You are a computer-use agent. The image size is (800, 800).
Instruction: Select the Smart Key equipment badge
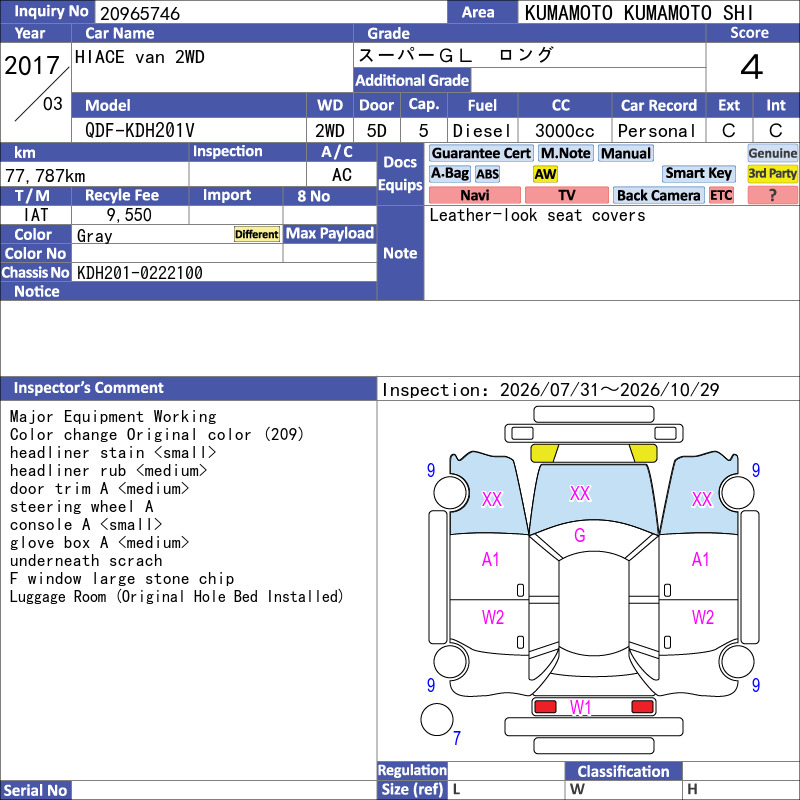pos(698,173)
